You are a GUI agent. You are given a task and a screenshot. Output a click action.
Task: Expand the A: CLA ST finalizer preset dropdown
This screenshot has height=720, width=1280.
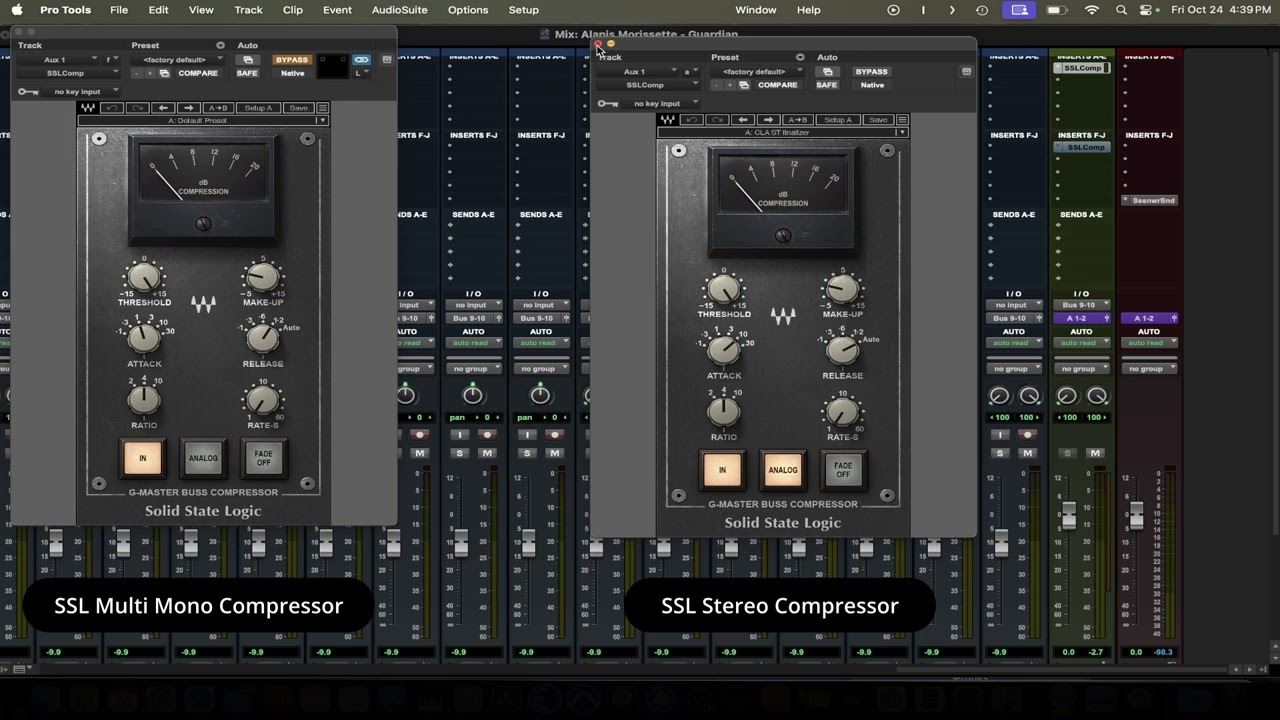(782, 132)
